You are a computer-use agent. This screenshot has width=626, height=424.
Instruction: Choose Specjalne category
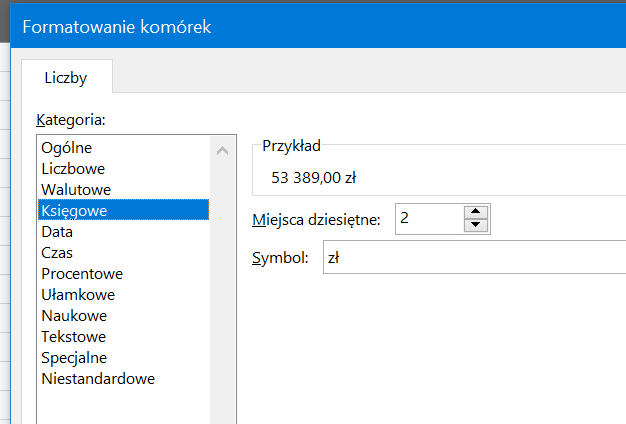tap(123, 358)
